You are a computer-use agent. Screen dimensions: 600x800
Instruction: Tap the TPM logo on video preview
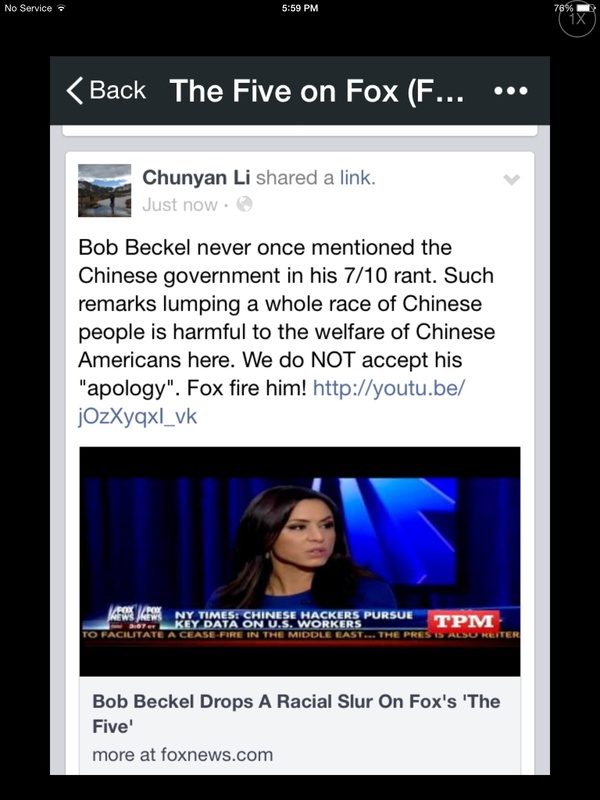click(463, 621)
